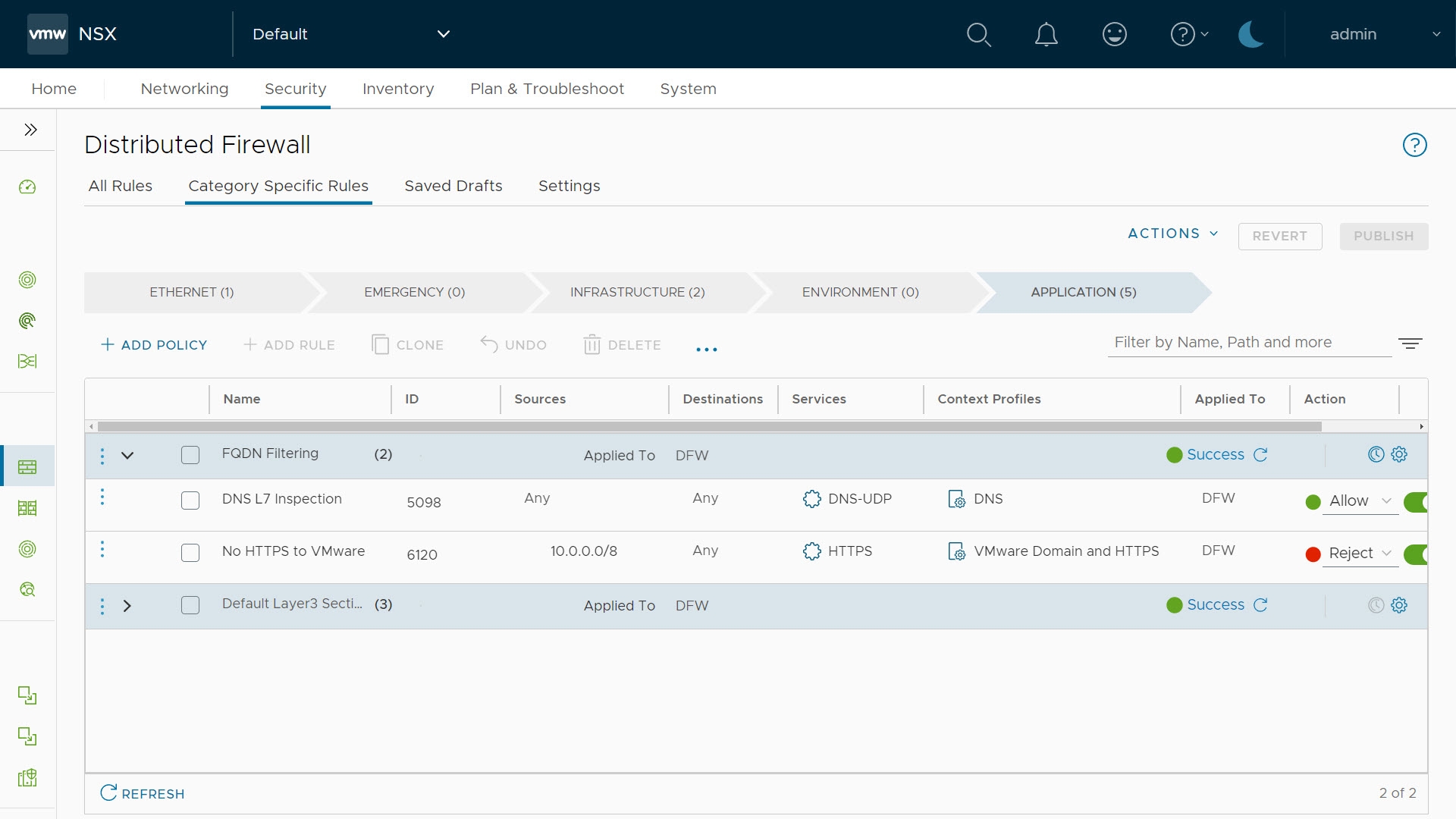Click the horizontal table scrollbar
The width and height of the screenshot is (1456, 819).
(x=709, y=427)
